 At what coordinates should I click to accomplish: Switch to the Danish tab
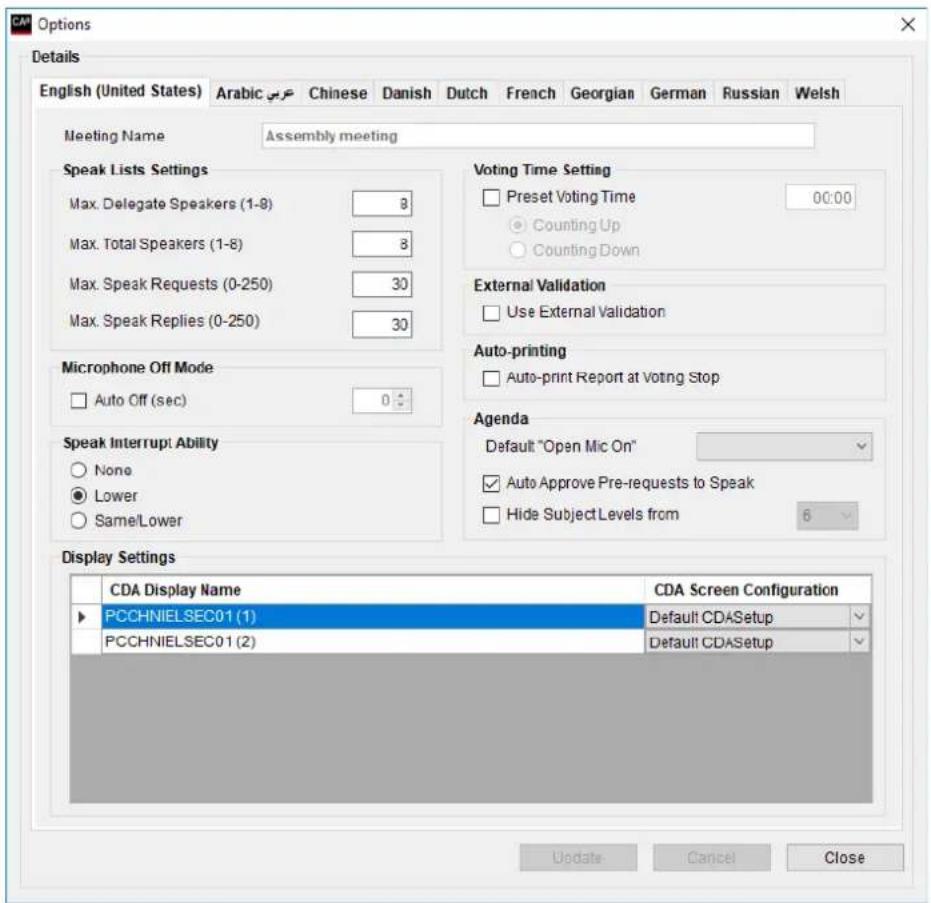pos(407,94)
